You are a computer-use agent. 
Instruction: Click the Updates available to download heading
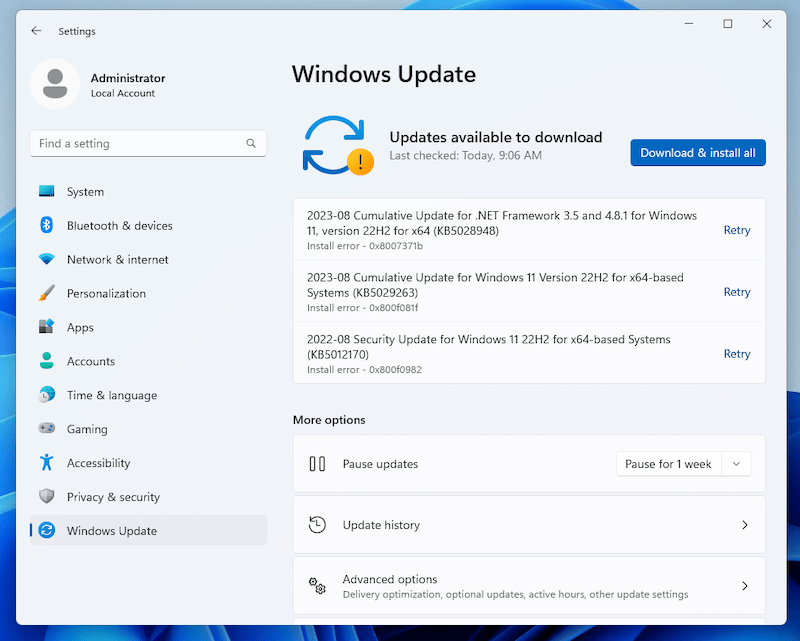point(496,137)
